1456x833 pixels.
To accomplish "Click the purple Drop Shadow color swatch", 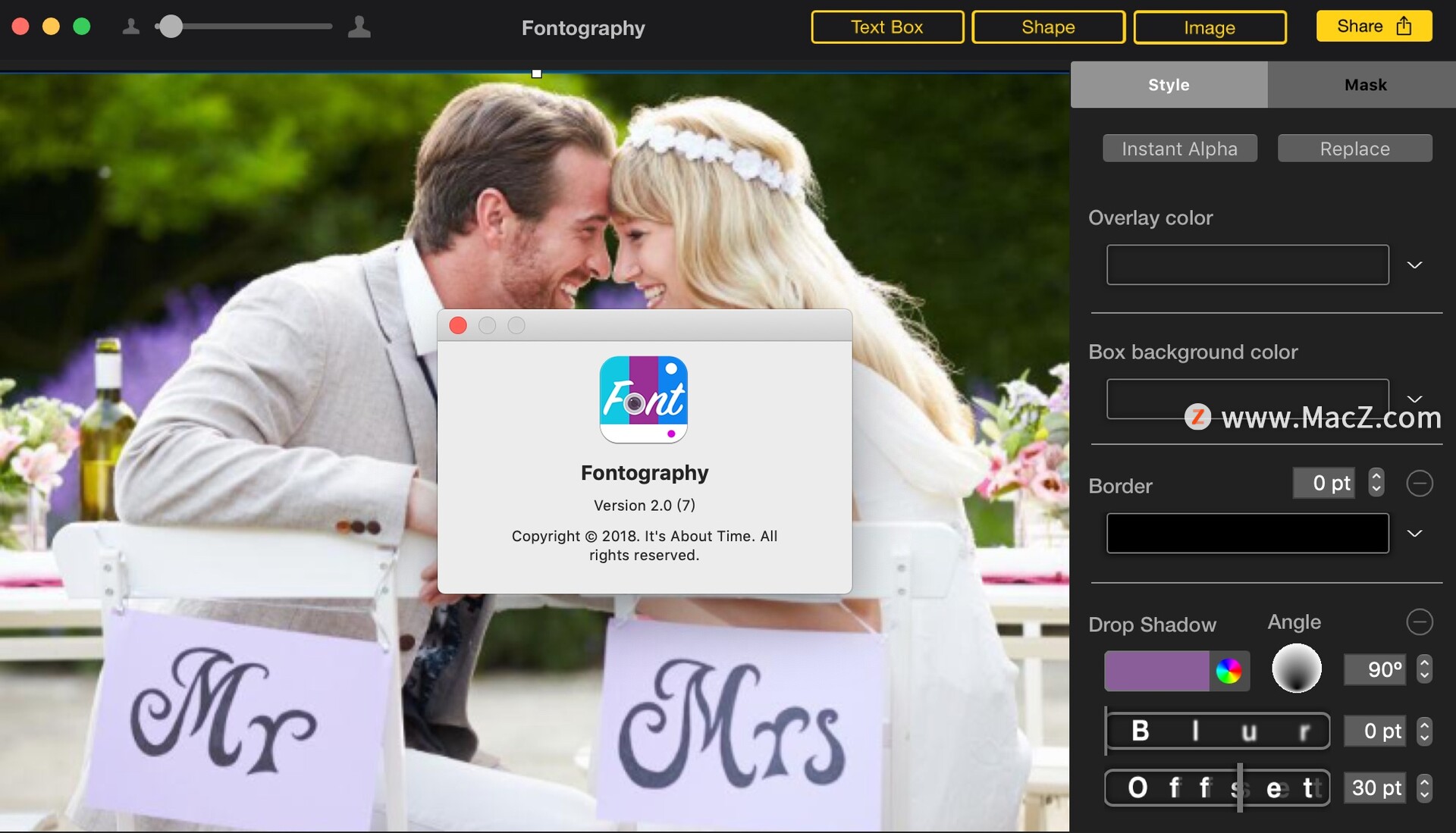I will [x=1156, y=671].
